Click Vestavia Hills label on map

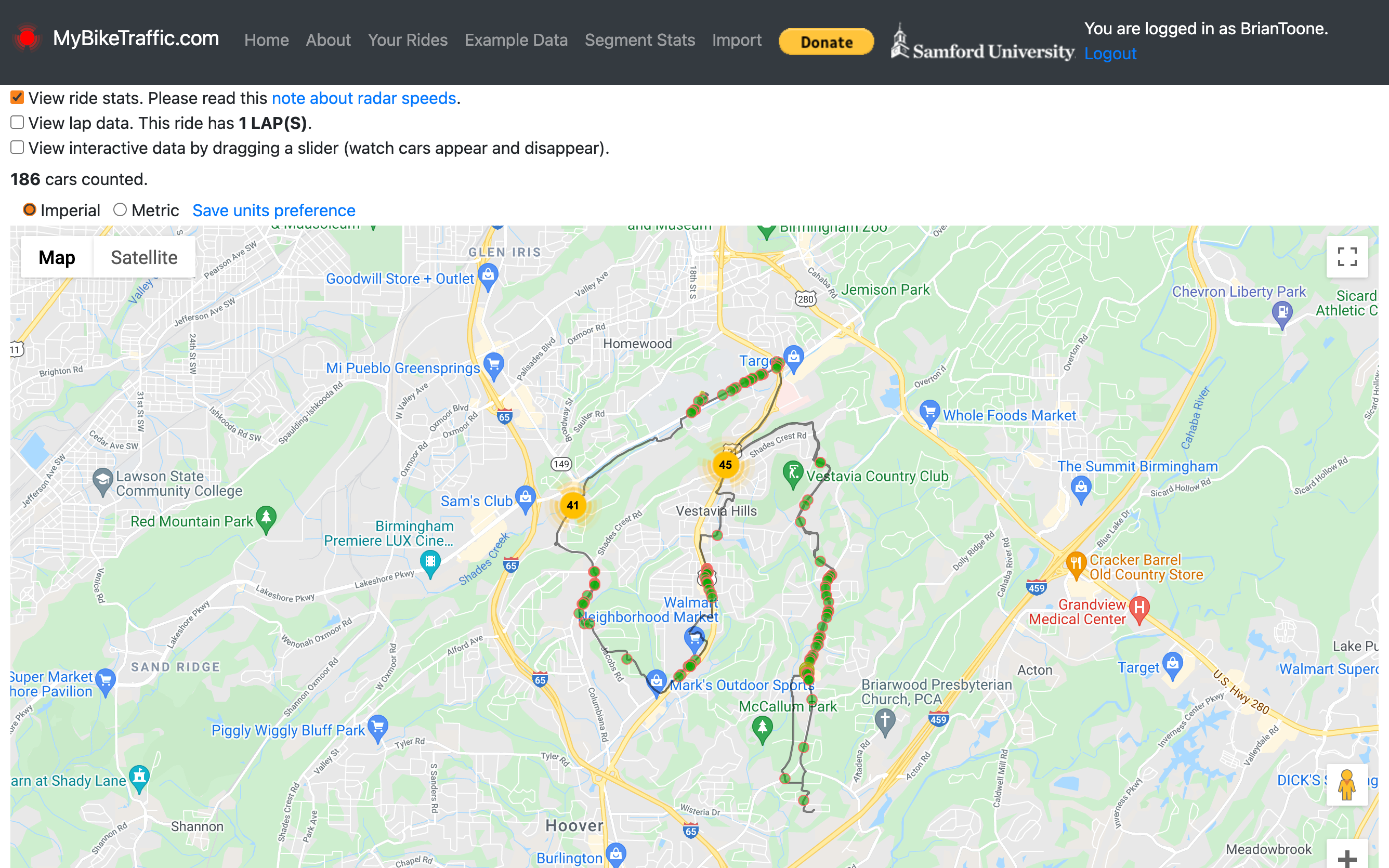click(x=716, y=510)
